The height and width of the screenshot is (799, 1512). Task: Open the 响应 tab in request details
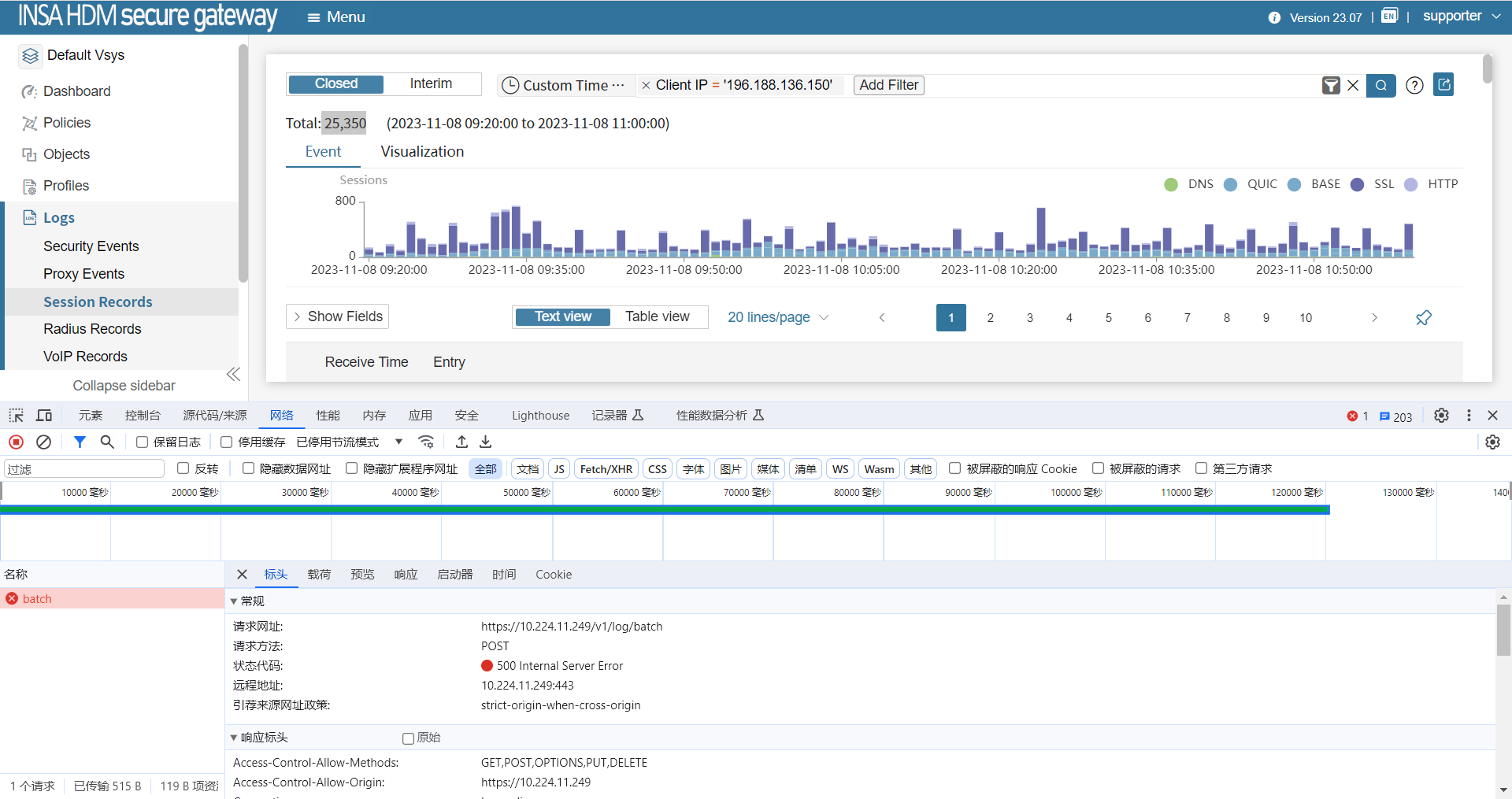(406, 575)
